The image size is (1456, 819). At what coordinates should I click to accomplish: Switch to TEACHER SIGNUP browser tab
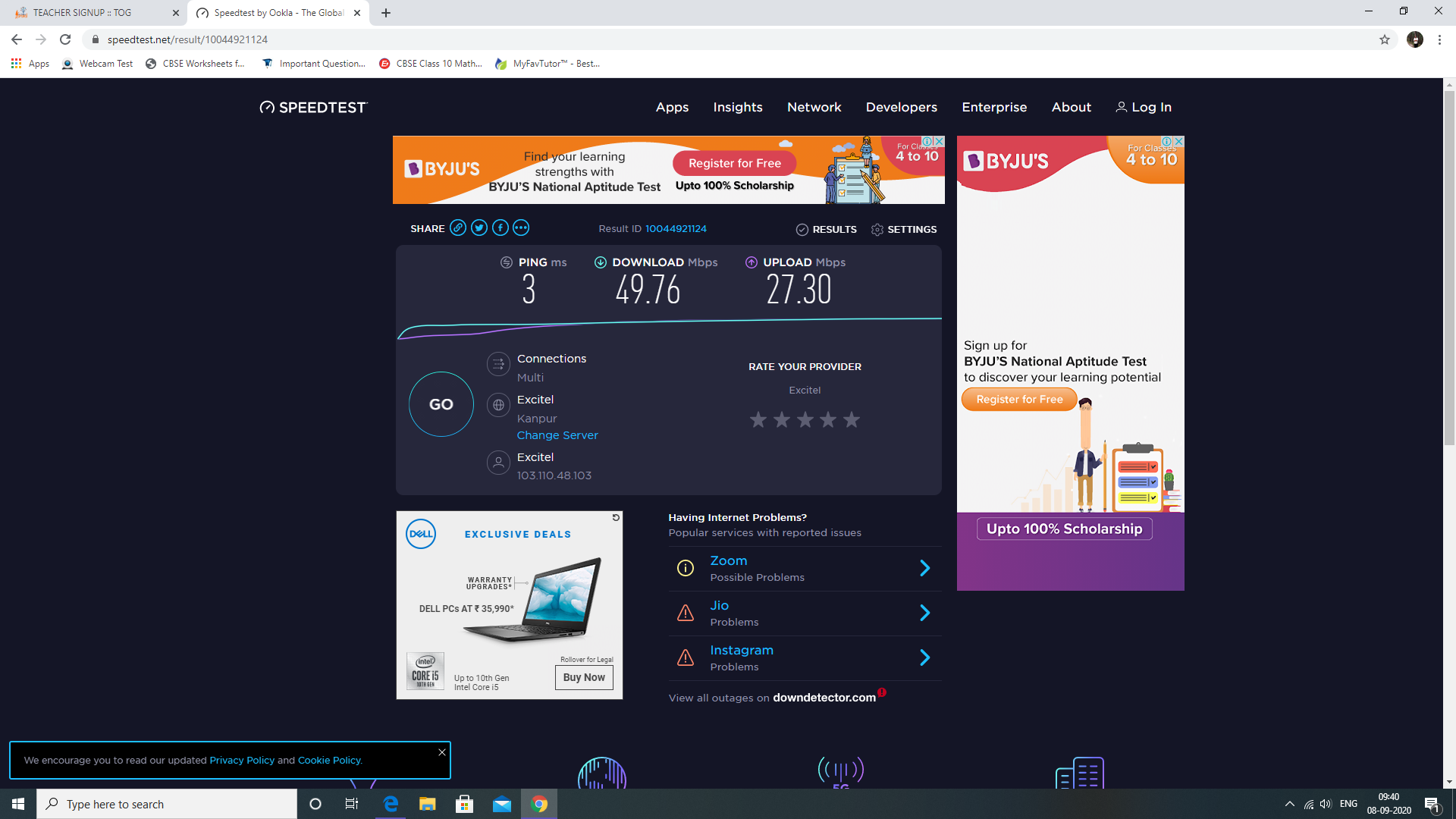tap(83, 13)
